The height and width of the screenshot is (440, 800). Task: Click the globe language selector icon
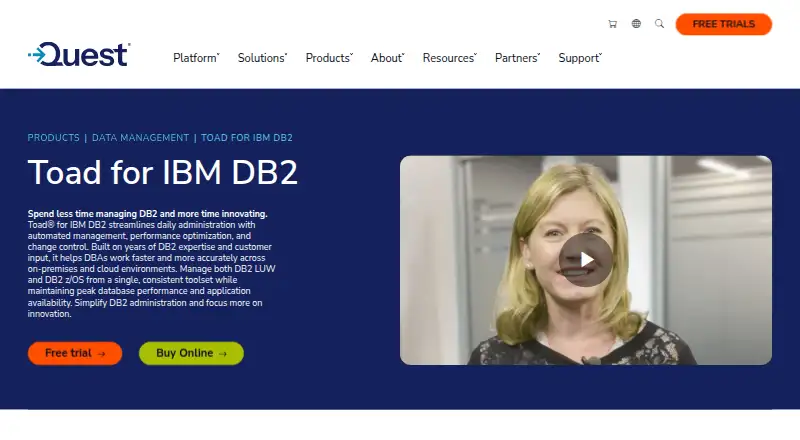(x=636, y=23)
